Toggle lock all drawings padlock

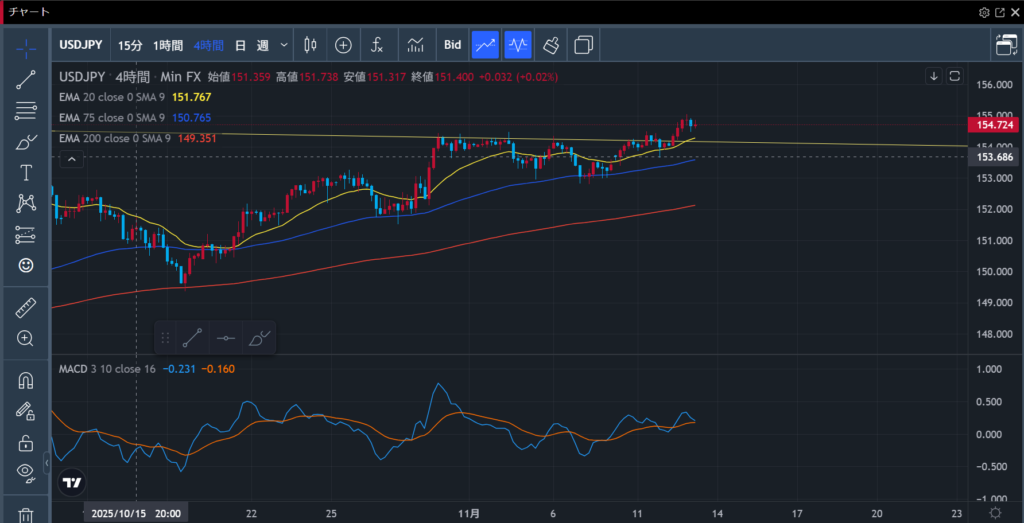click(x=26, y=442)
